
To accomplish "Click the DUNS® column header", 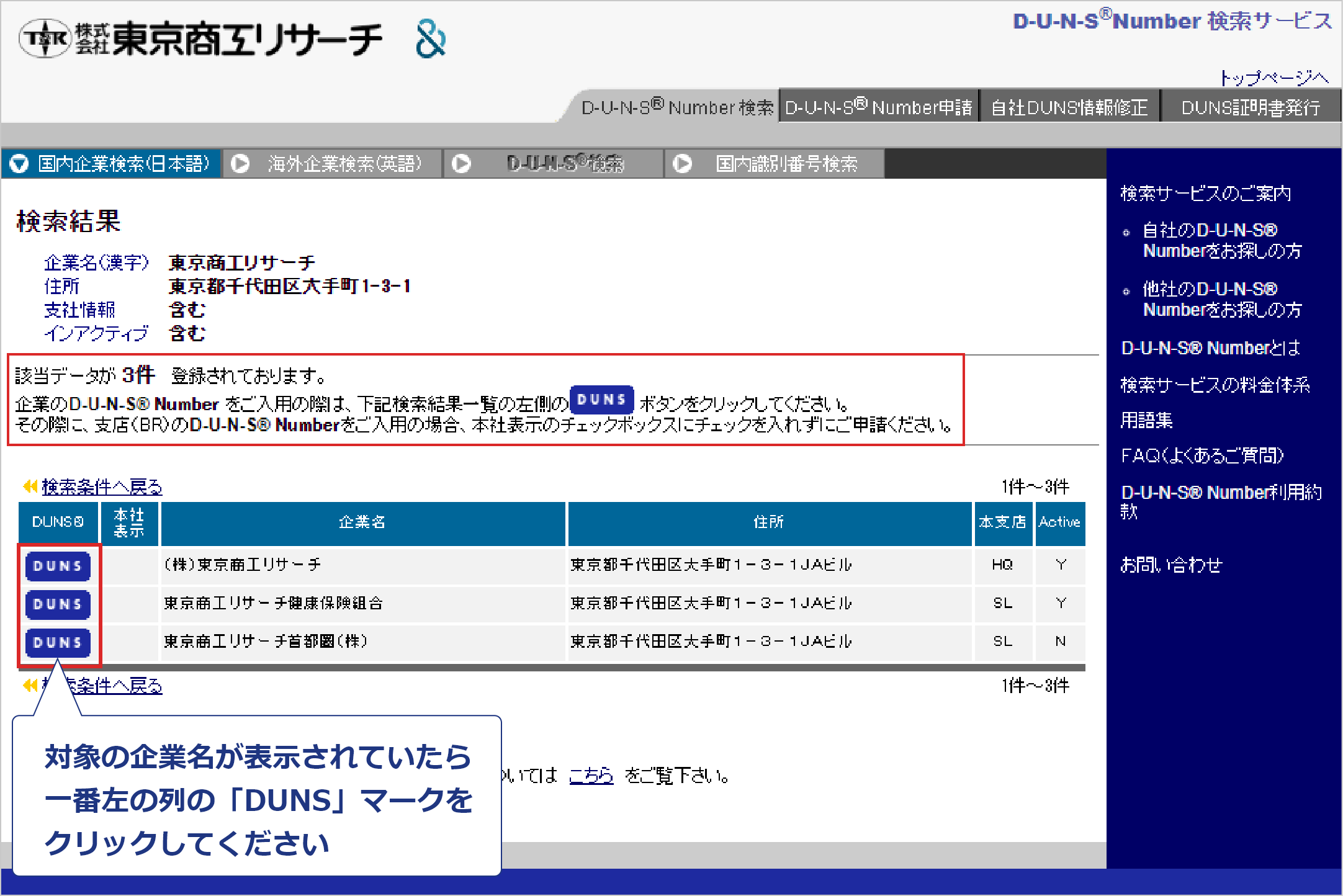I will point(58,522).
